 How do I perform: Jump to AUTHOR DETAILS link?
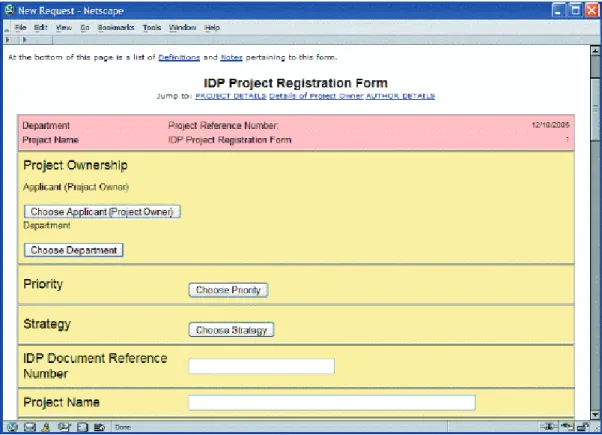click(400, 96)
